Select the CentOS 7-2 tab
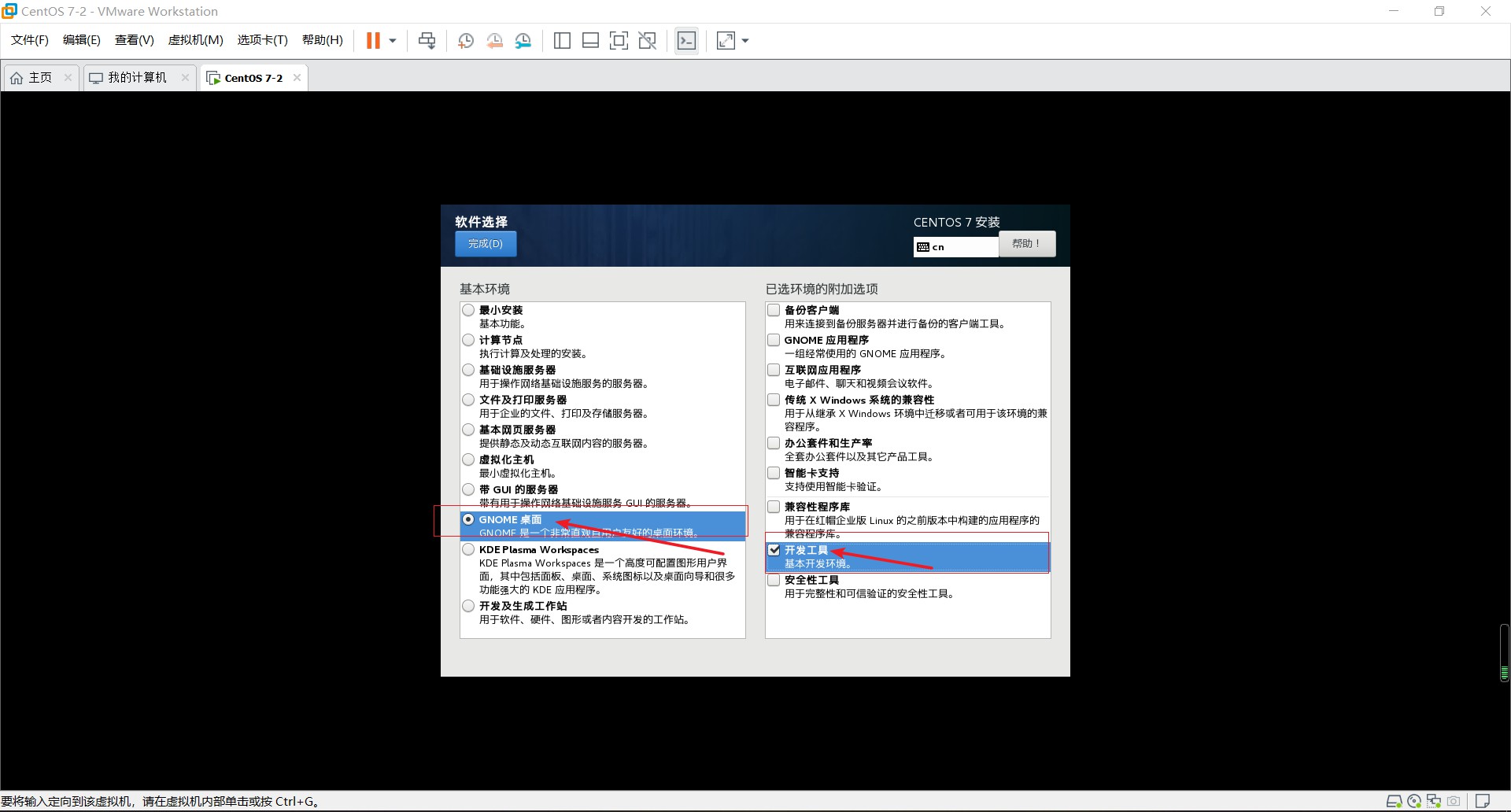Screen dimensions: 1511x812 point(253,77)
